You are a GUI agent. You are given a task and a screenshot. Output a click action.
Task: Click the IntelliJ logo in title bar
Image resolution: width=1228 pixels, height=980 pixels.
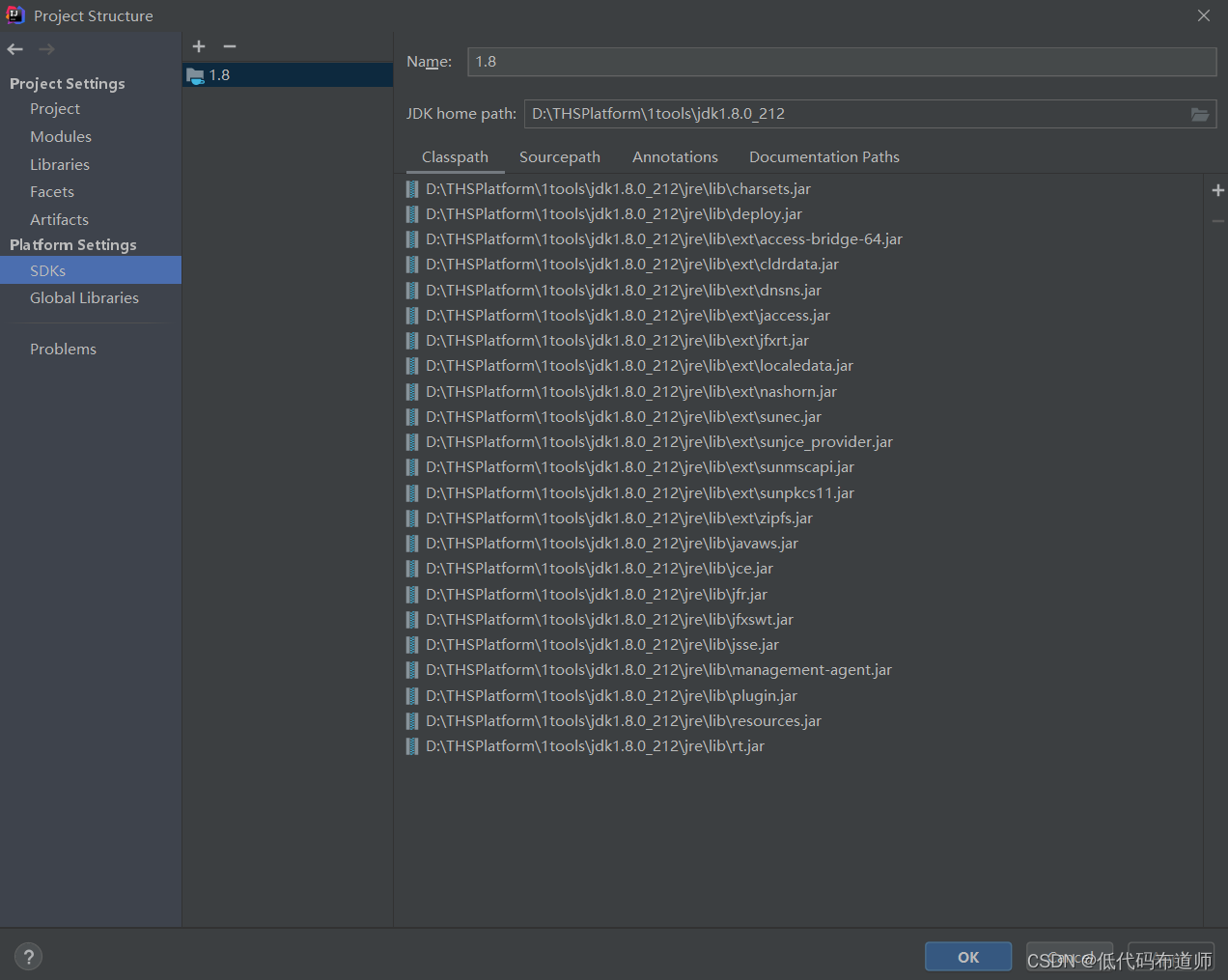click(x=15, y=15)
